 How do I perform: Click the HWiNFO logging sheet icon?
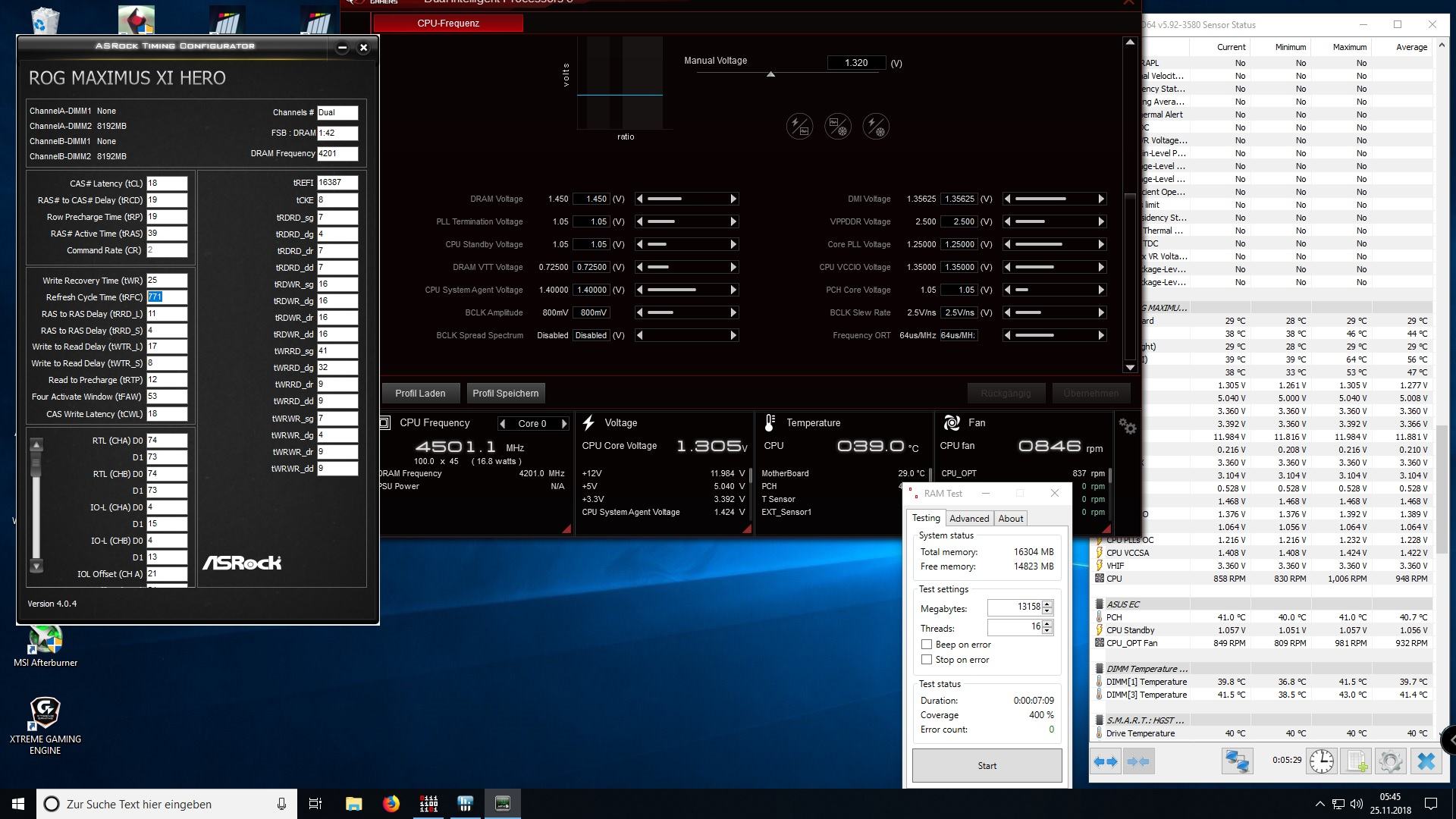[x=1356, y=761]
